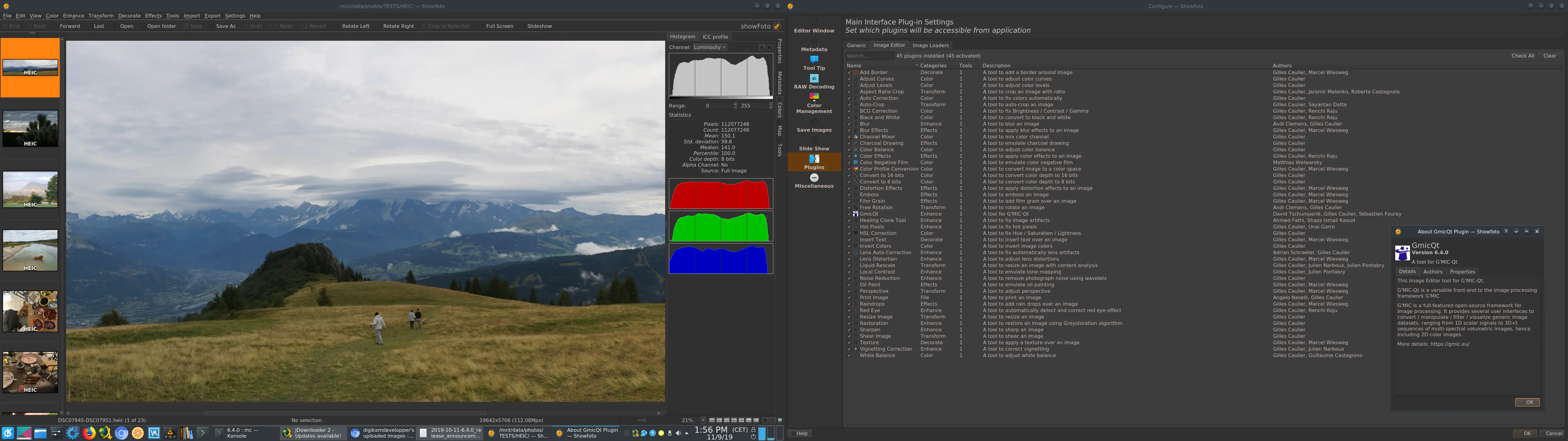Open the Enhance menu

[x=73, y=16]
